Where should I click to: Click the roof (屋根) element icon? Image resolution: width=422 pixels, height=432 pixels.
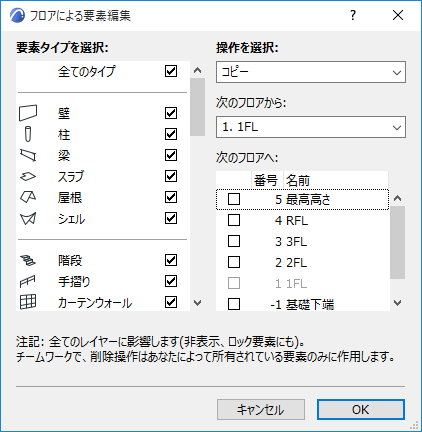(x=28, y=197)
